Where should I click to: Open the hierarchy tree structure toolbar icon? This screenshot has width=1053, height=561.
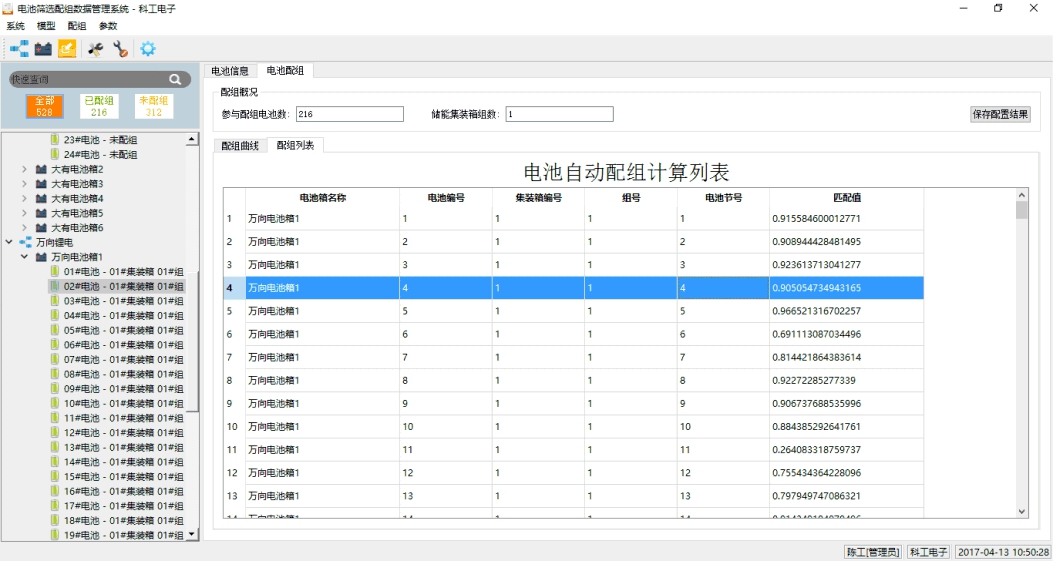point(19,48)
